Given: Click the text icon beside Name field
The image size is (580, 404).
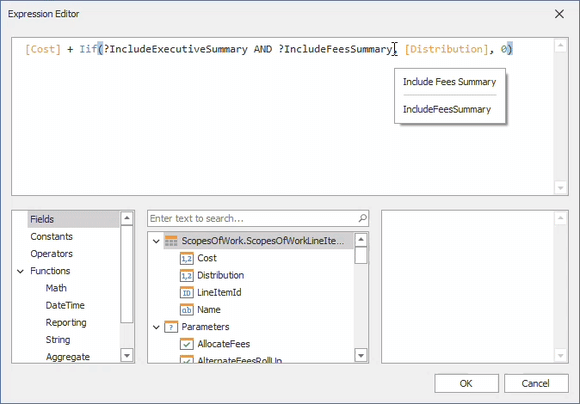Looking at the screenshot, I should click(x=187, y=310).
